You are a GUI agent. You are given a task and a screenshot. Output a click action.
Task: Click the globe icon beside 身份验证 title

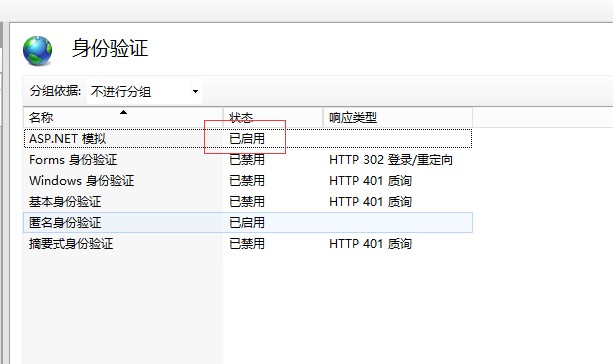click(38, 50)
